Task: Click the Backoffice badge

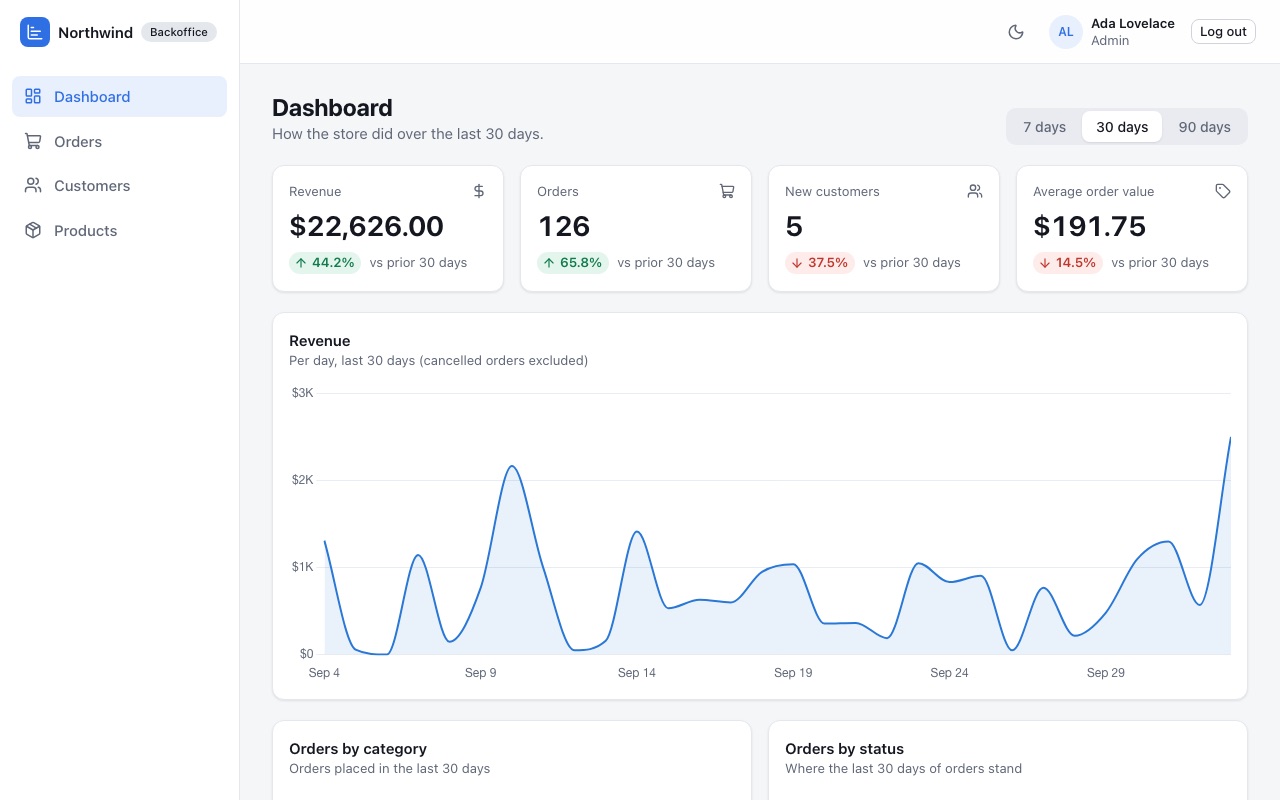Action: pos(179,32)
